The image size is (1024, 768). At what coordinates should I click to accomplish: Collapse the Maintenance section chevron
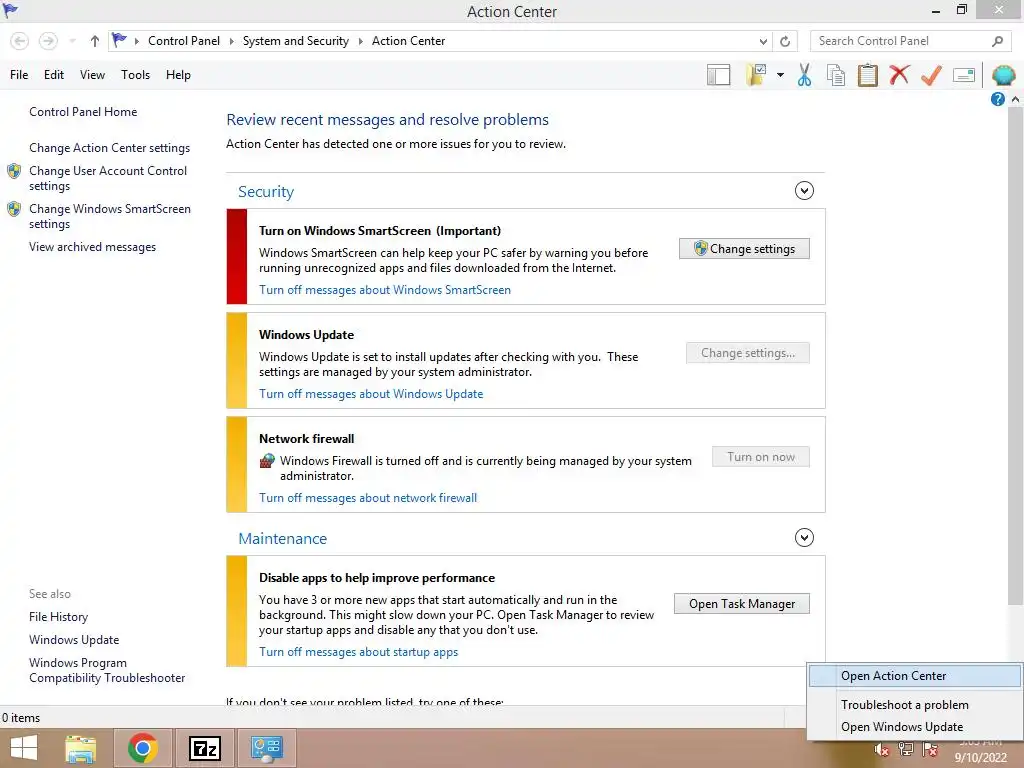(x=804, y=537)
